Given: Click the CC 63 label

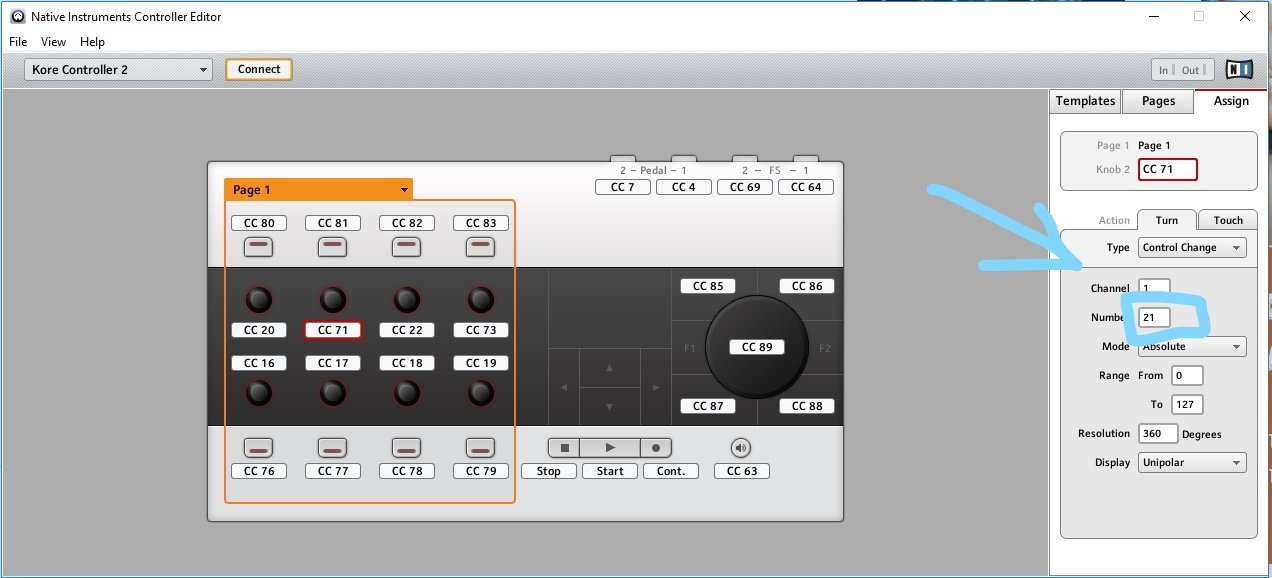Looking at the screenshot, I should 742,471.
